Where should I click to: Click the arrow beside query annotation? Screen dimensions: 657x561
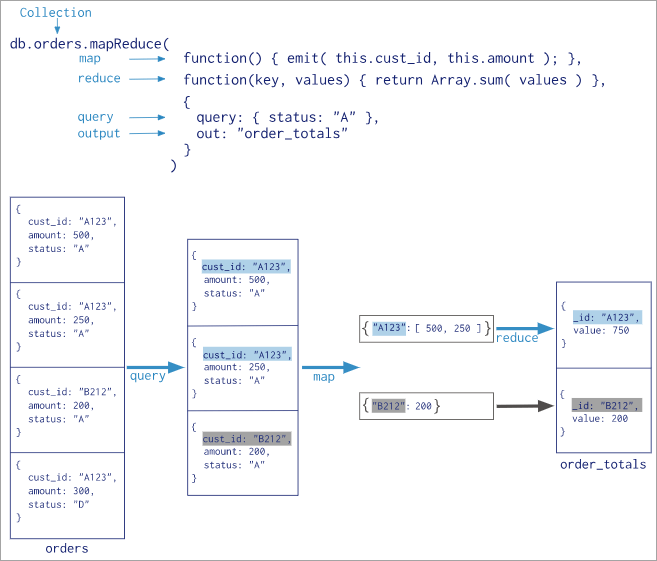(x=147, y=117)
